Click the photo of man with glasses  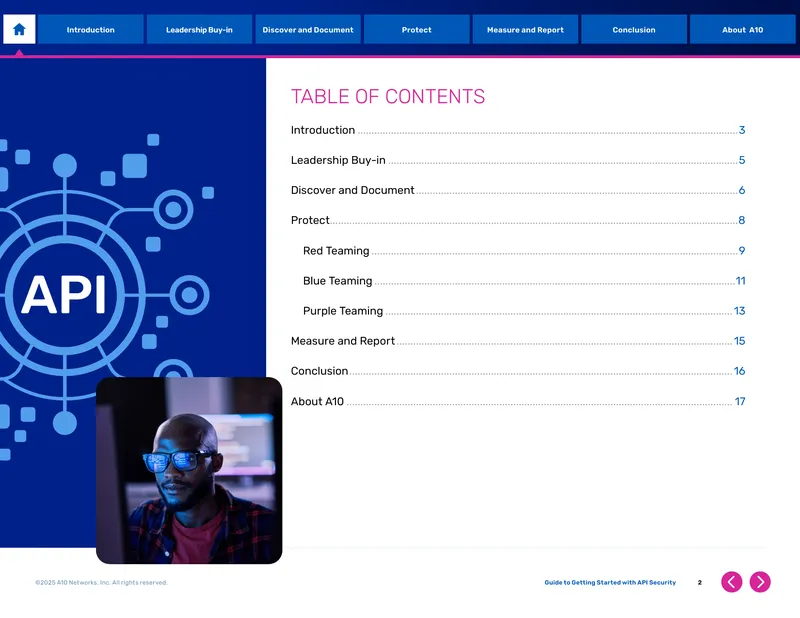(189, 471)
